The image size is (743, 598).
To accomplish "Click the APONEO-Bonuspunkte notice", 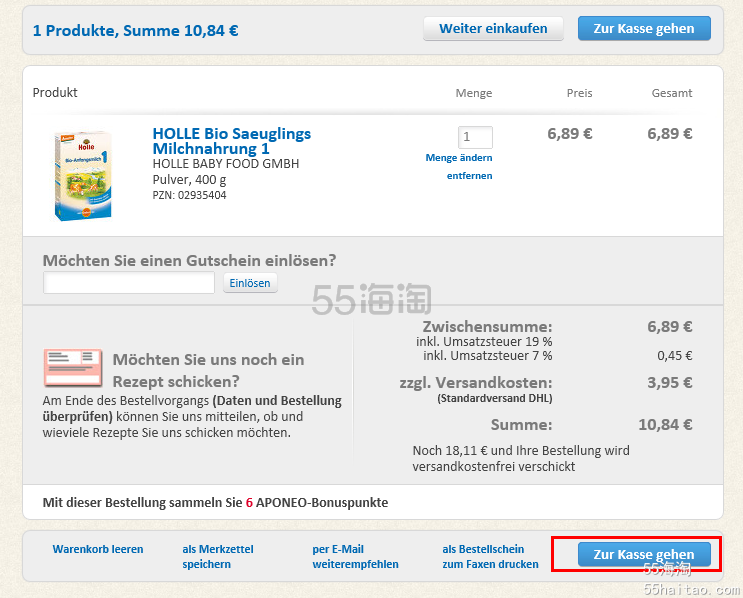I will coord(215,502).
